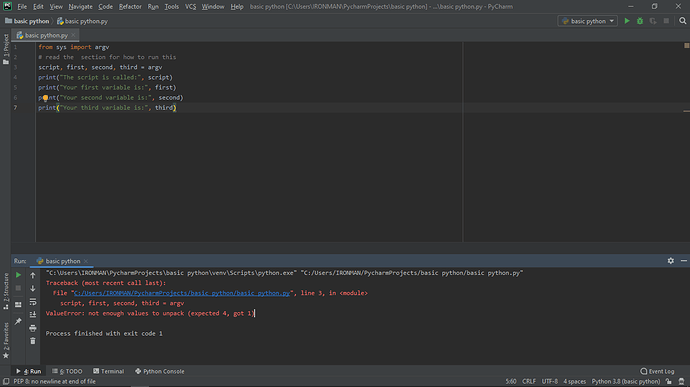The image size is (690, 387).
Task: Click the PEP 8 warning in status bar
Action: click(55, 381)
